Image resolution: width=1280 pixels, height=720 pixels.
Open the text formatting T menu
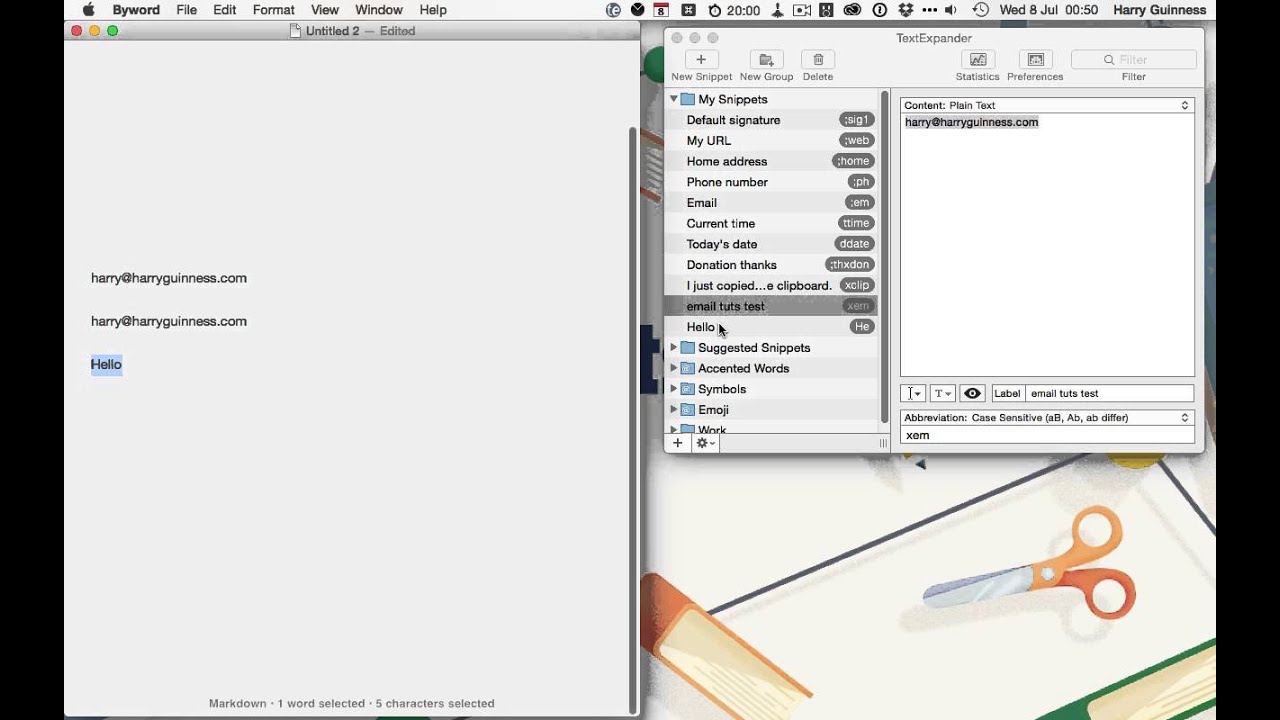coord(942,394)
